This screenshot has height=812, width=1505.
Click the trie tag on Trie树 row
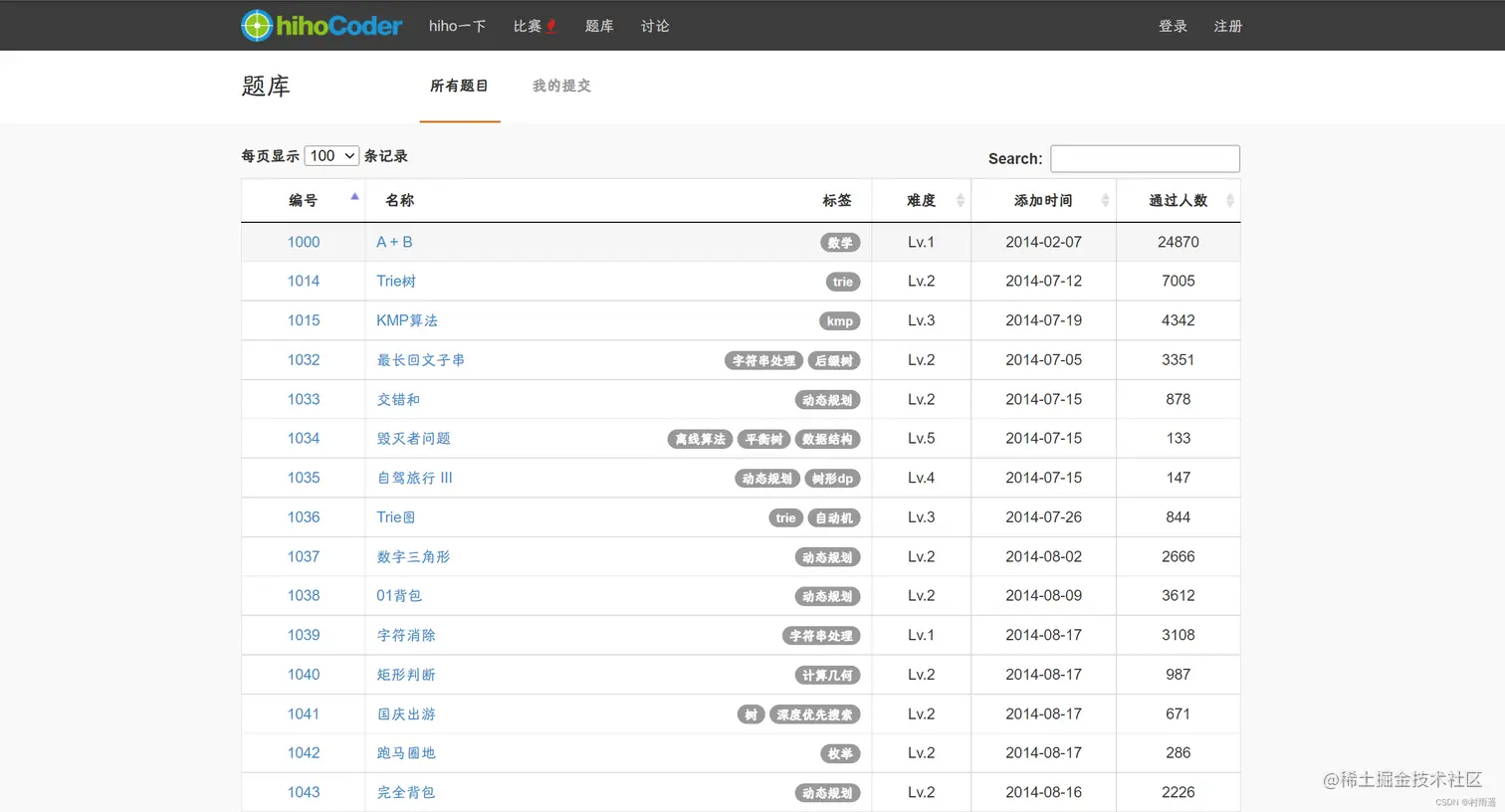pos(843,282)
